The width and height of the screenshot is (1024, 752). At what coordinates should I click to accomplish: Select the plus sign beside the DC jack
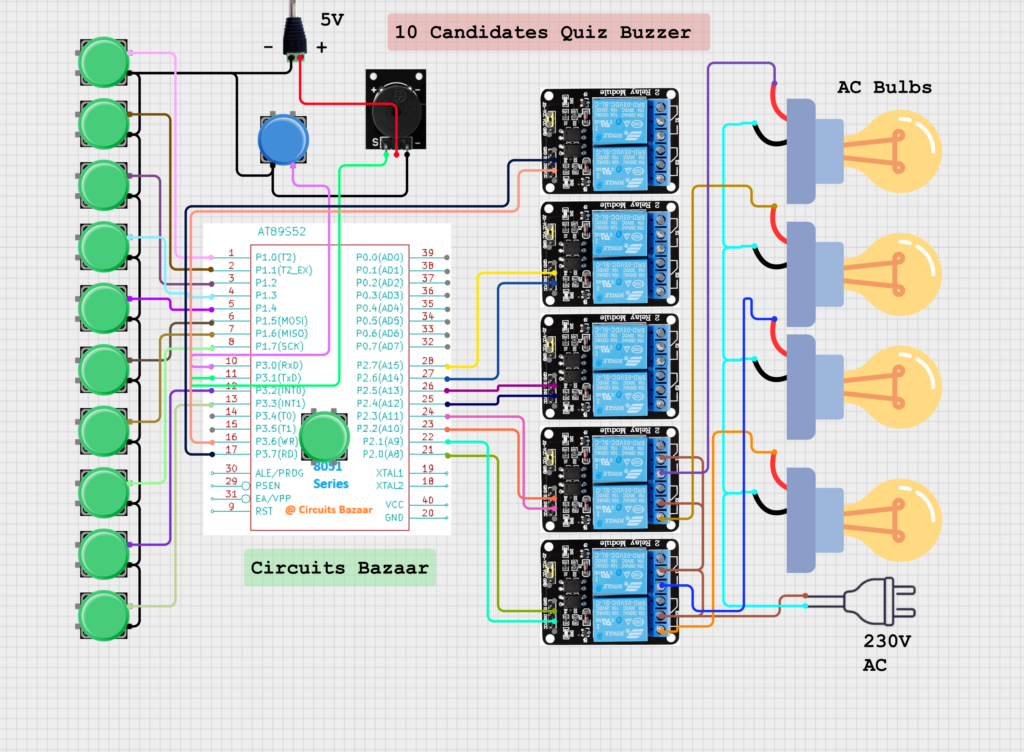pyautogui.click(x=321, y=48)
